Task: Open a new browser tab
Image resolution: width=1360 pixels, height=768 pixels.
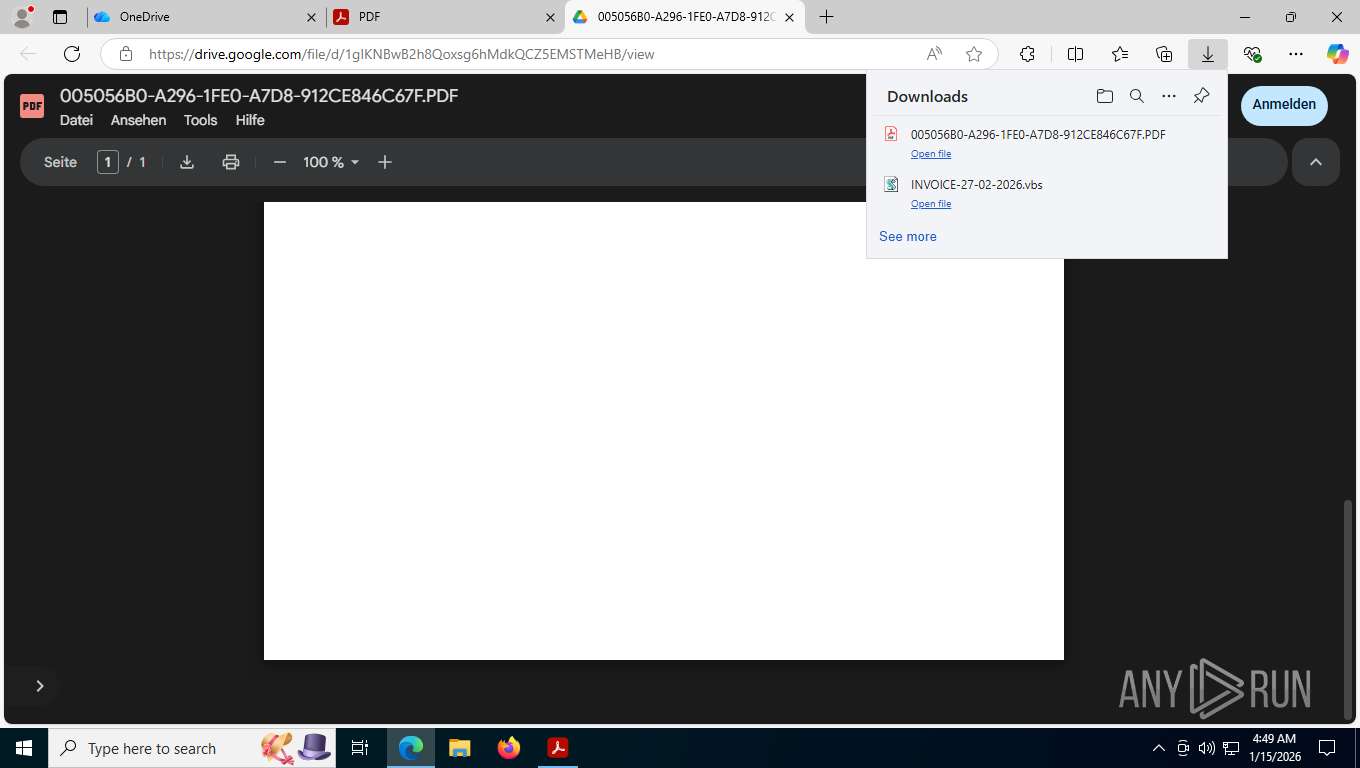Action: [x=826, y=17]
